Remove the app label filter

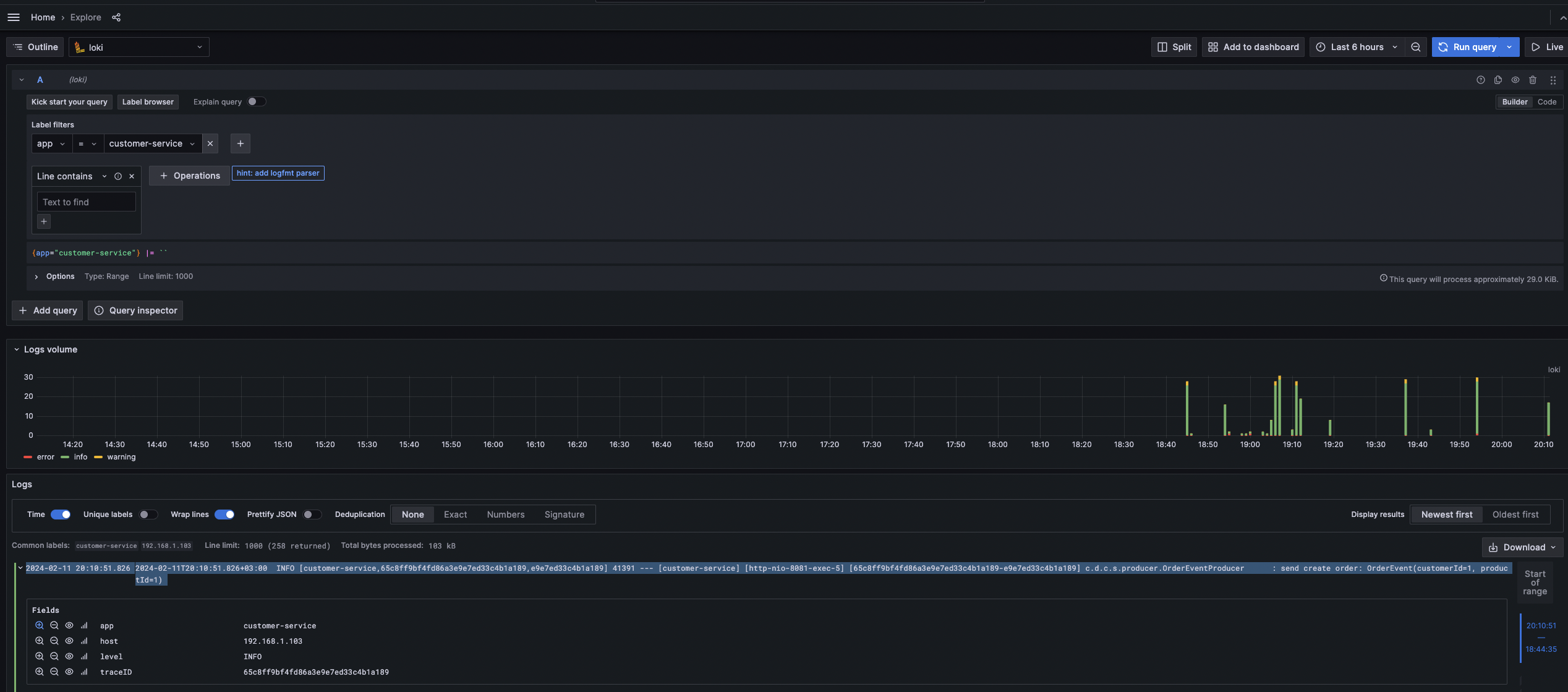pyautogui.click(x=210, y=143)
